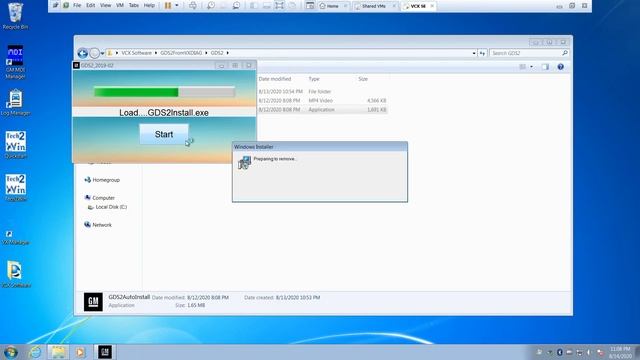Expand the dropdown next to pause icon
The image size is (640, 360).
[x=177, y=6]
